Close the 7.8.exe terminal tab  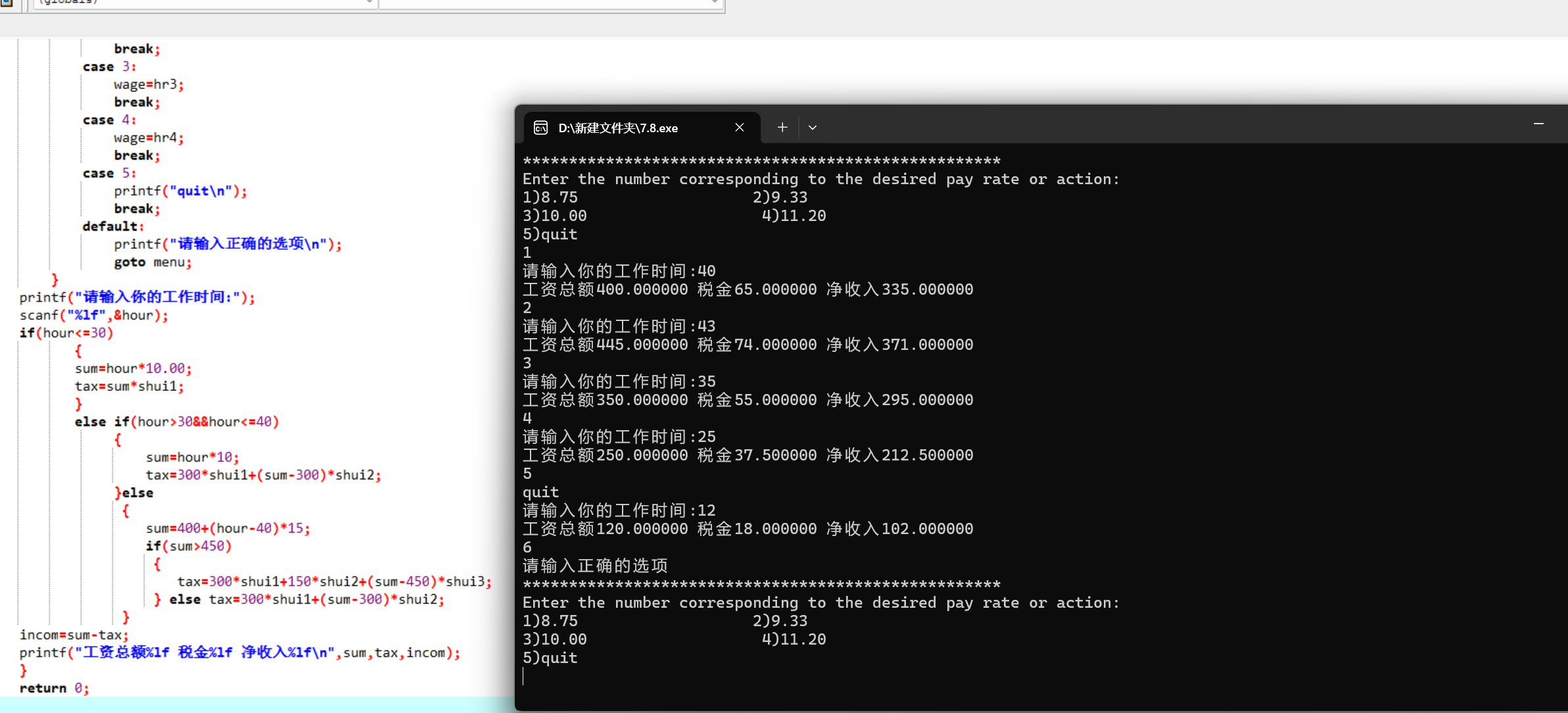[x=740, y=128]
